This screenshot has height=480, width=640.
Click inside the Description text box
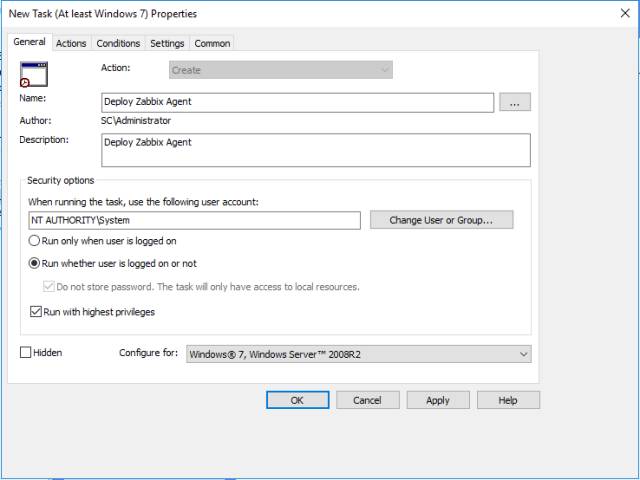click(316, 150)
